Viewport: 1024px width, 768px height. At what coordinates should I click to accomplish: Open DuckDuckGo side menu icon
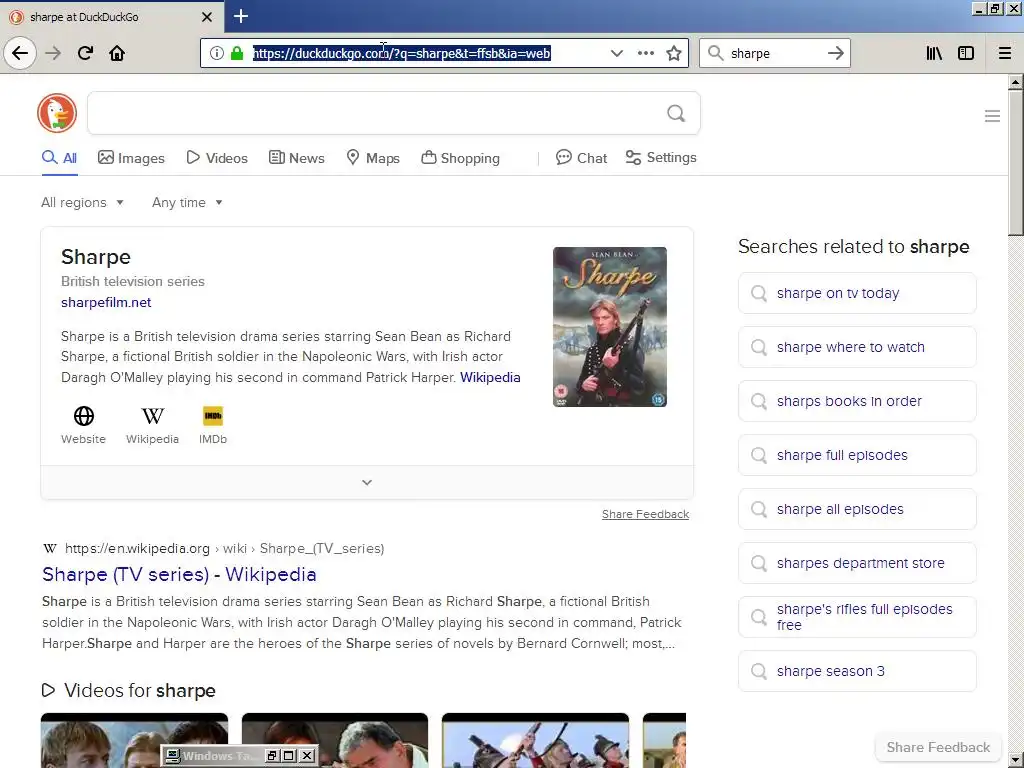point(992,116)
